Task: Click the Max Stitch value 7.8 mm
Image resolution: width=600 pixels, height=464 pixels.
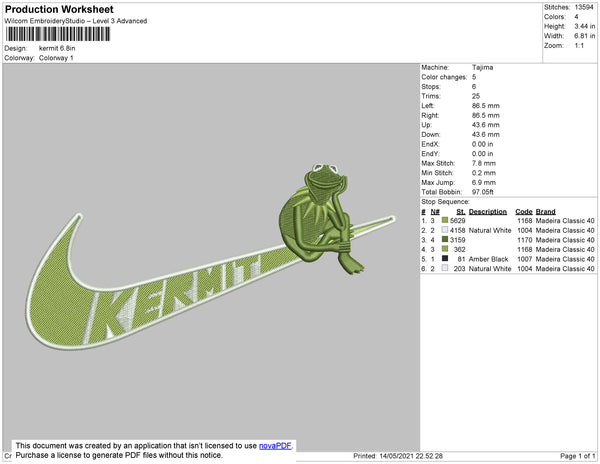Action: click(483, 163)
